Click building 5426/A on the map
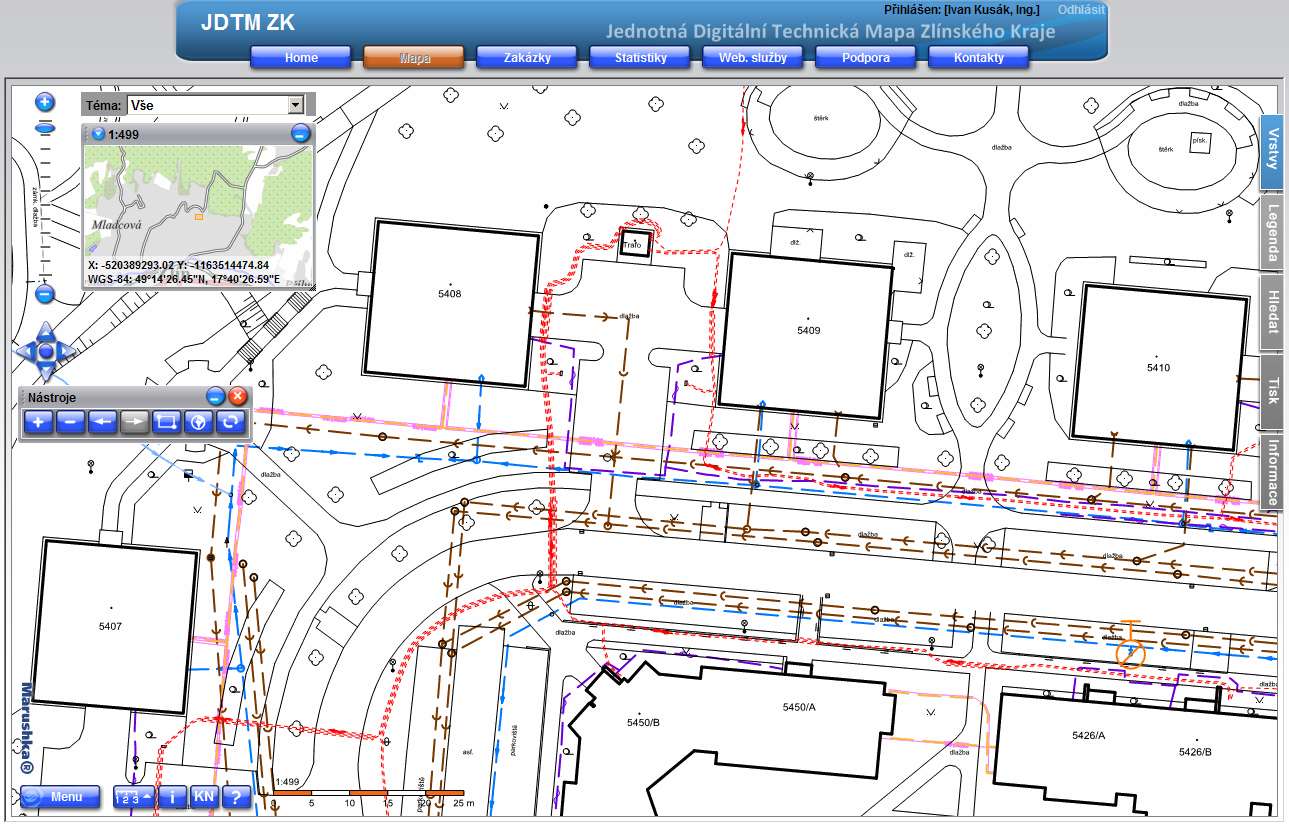The width and height of the screenshot is (1289, 830). (x=1088, y=735)
